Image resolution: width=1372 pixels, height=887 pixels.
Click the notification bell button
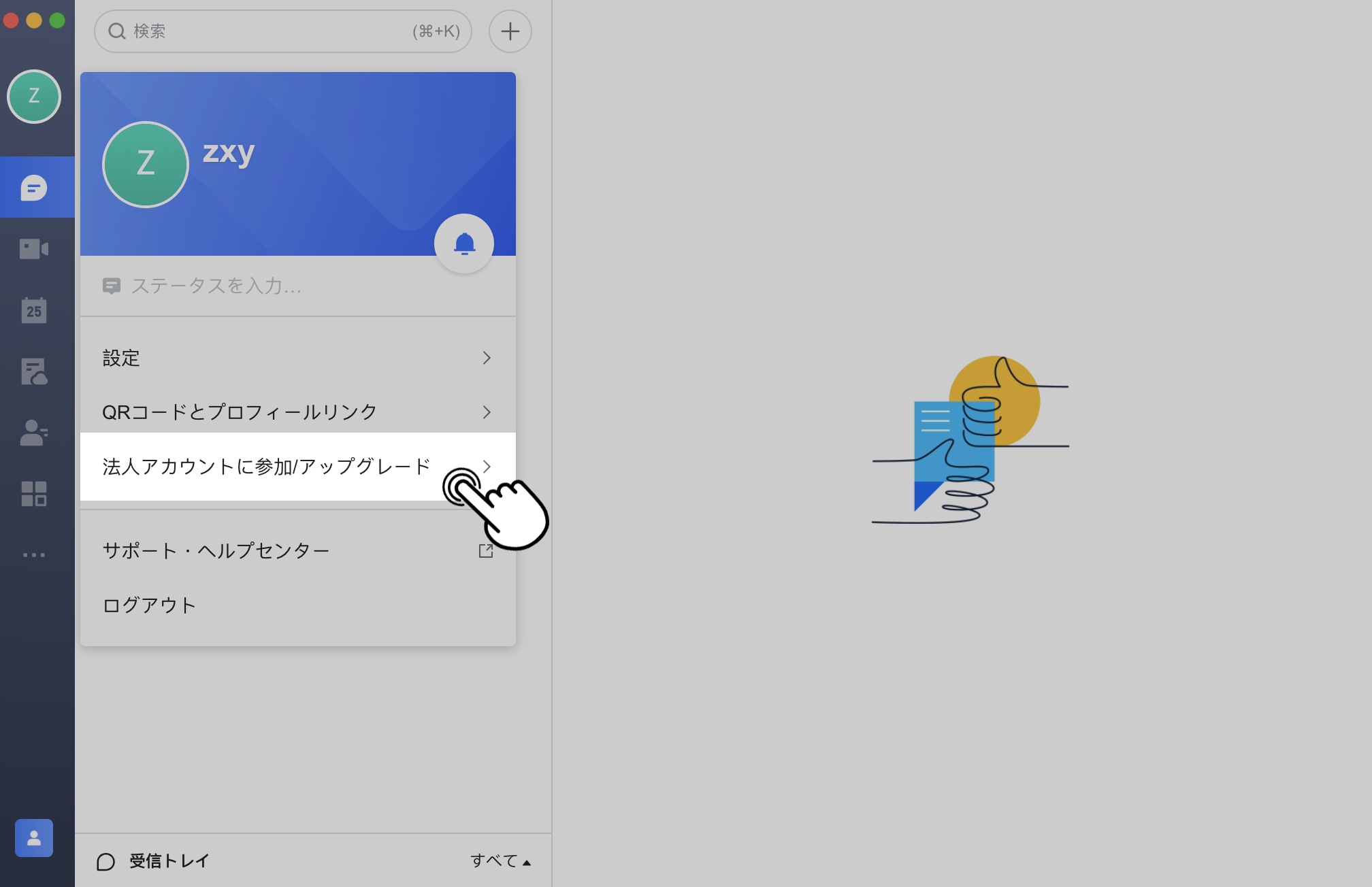point(464,244)
